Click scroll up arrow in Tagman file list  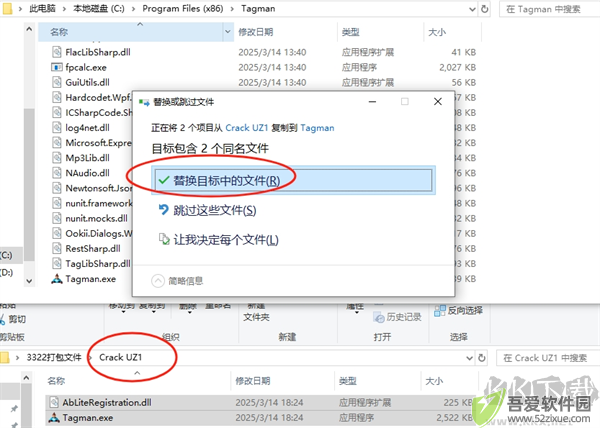29,29
